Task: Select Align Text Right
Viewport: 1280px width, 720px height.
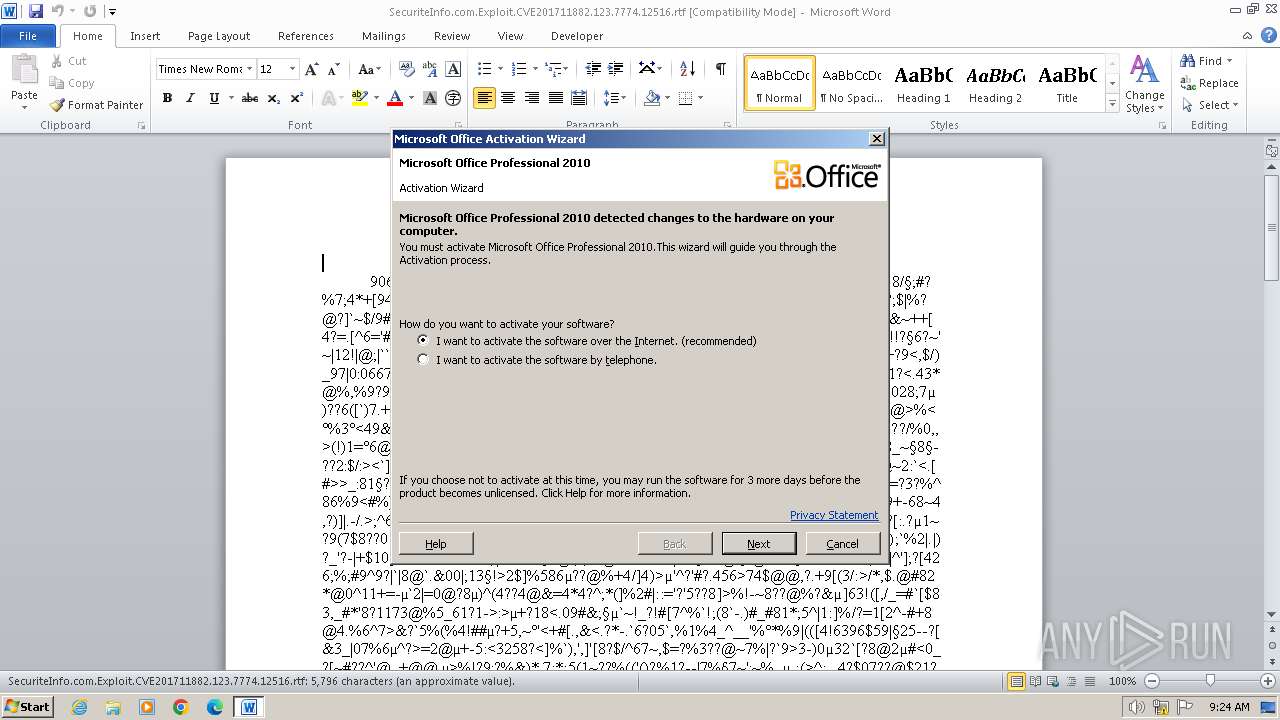Action: coord(531,98)
